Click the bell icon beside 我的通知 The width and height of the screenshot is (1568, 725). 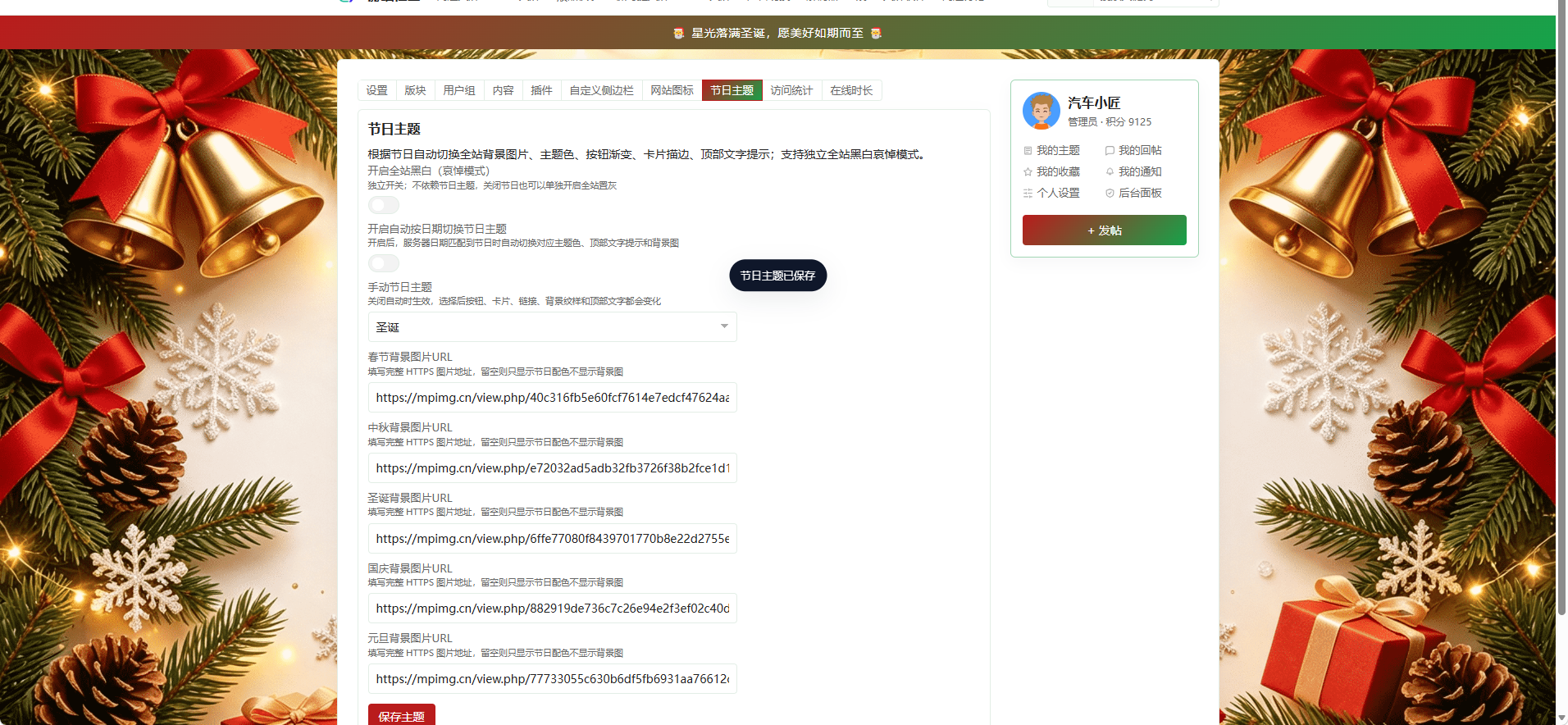tap(1110, 172)
